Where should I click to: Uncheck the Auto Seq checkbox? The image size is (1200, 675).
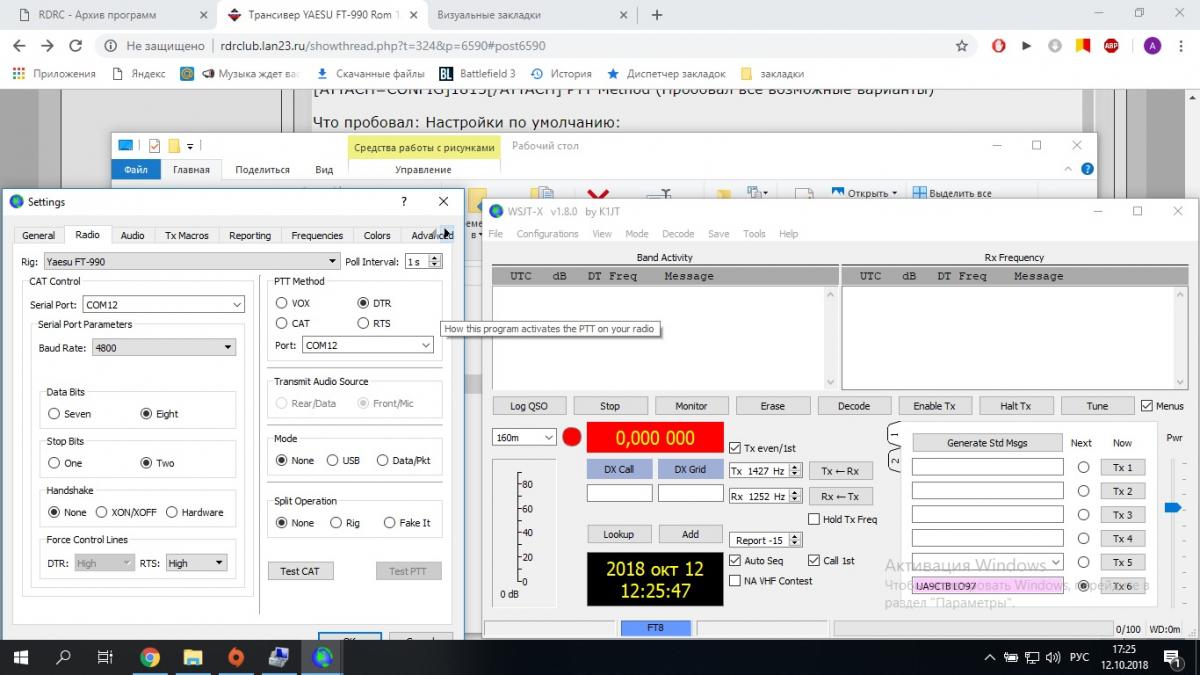coord(736,561)
